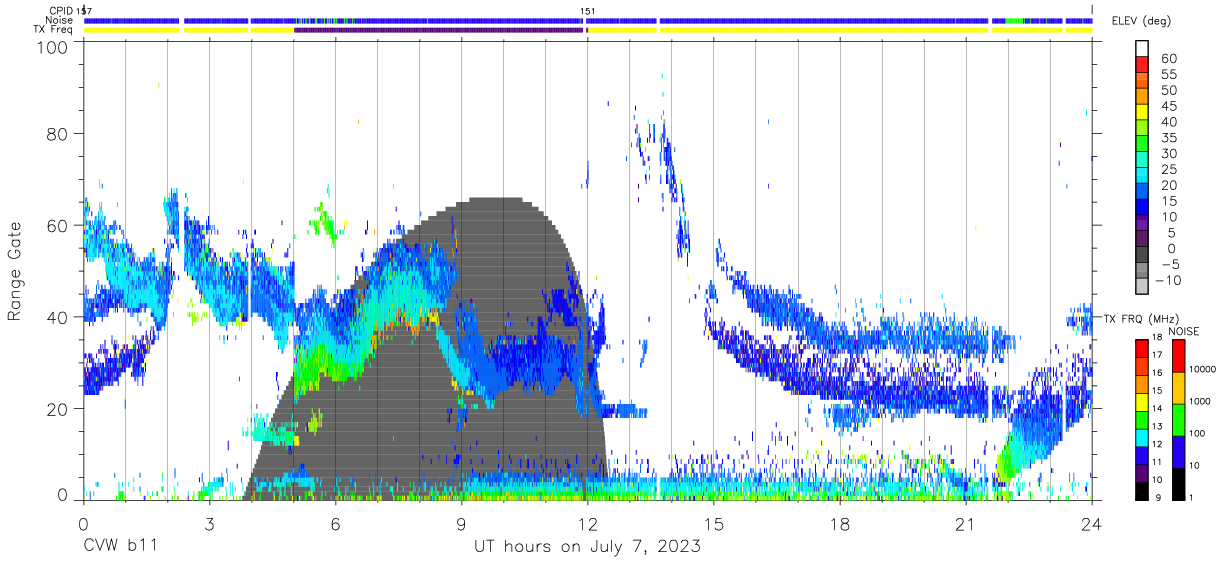Click the '55' label on the ELEV color bar
This screenshot has width=1228, height=567.
click(x=1168, y=75)
